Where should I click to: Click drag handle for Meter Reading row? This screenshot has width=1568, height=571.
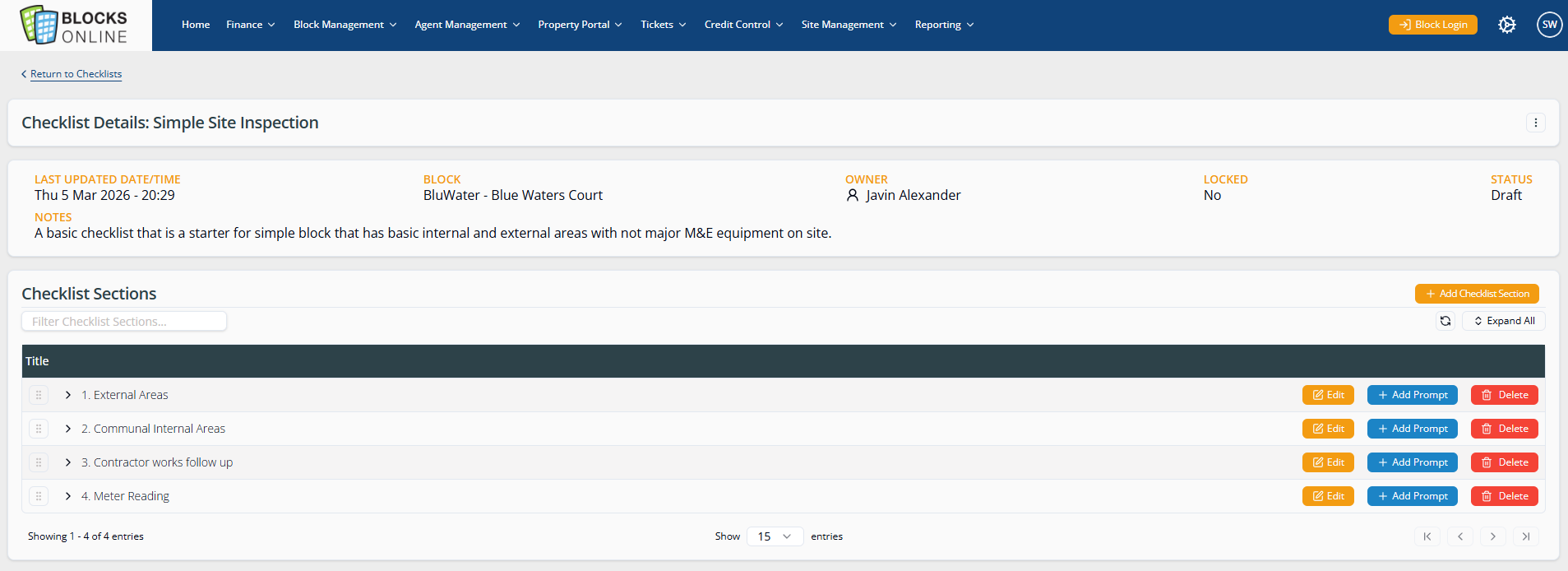pyautogui.click(x=39, y=496)
